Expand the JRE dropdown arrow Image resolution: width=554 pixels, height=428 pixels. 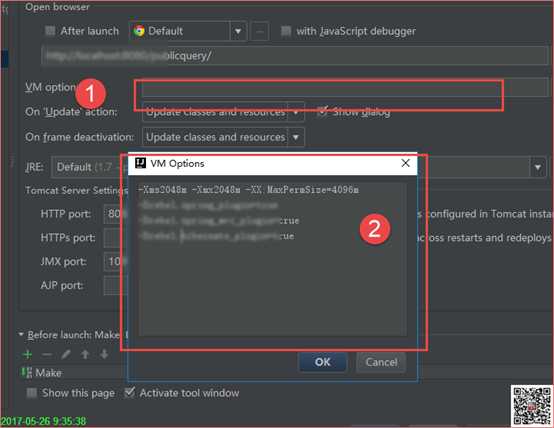537,167
